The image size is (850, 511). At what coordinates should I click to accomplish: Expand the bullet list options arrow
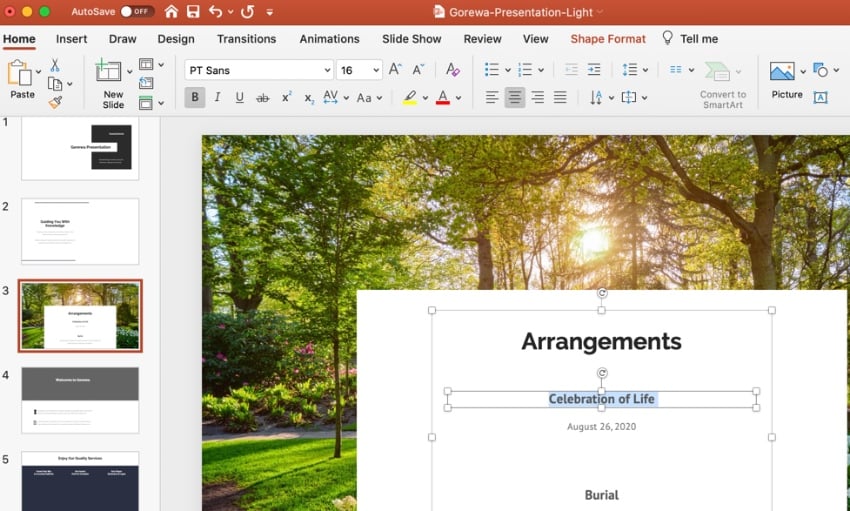(508, 71)
